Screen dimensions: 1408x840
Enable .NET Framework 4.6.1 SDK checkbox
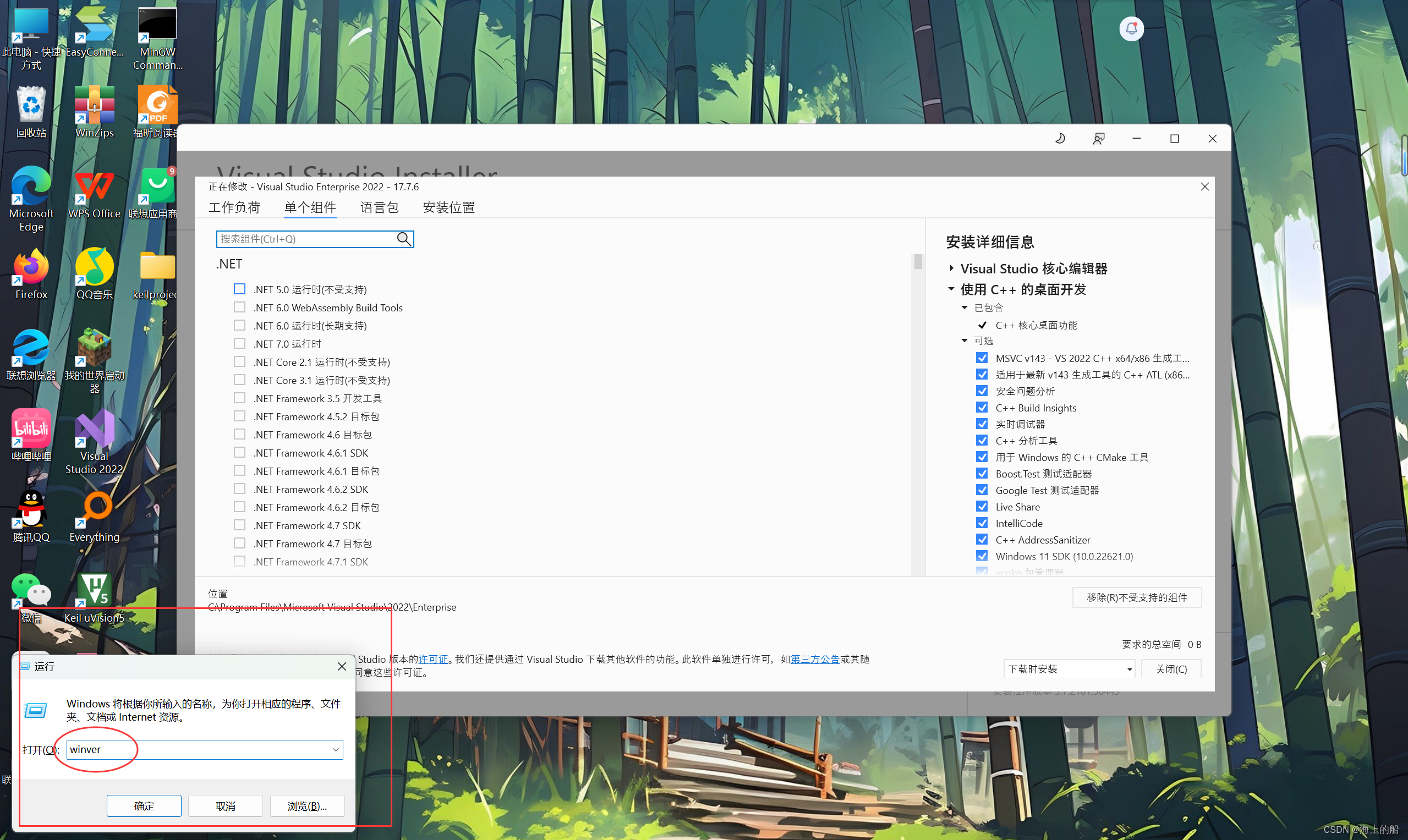point(239,453)
